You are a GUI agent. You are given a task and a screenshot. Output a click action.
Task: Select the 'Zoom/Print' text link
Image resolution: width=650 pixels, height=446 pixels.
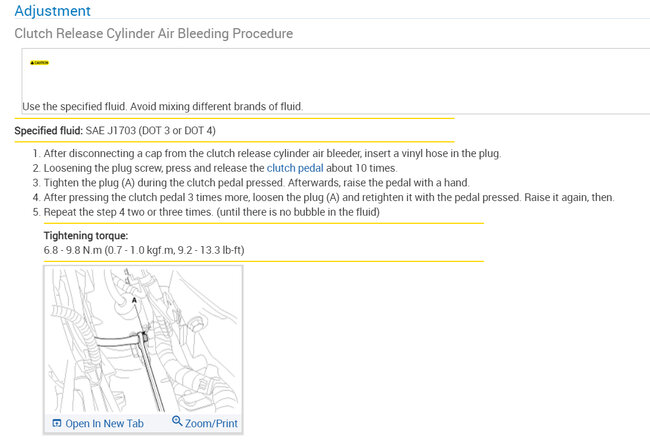(x=211, y=424)
